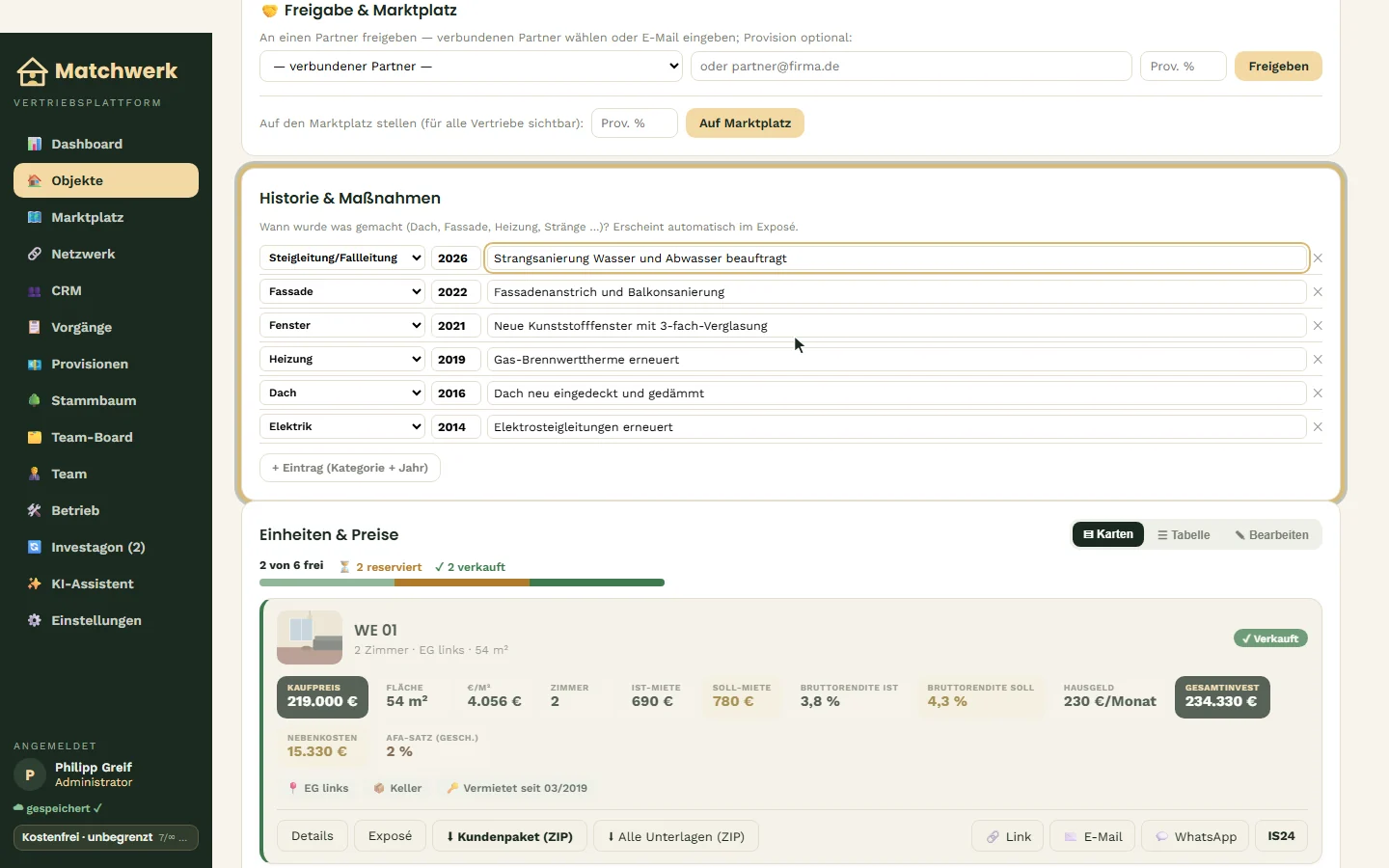
Task: Click the Matchwerk house logo icon
Action: click(32, 71)
